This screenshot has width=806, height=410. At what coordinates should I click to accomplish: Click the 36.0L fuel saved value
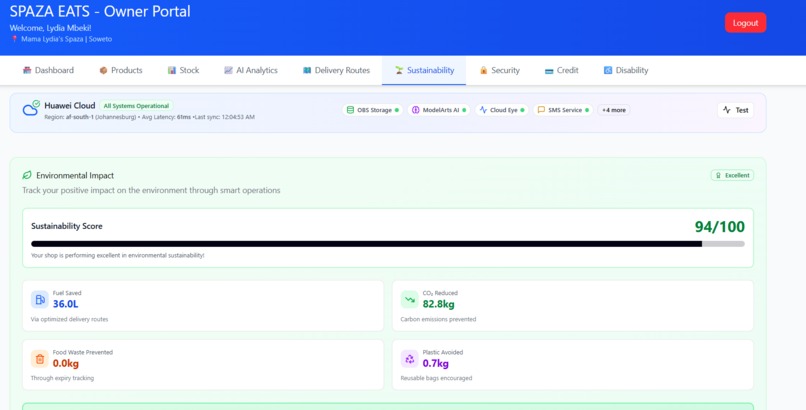pyautogui.click(x=66, y=304)
